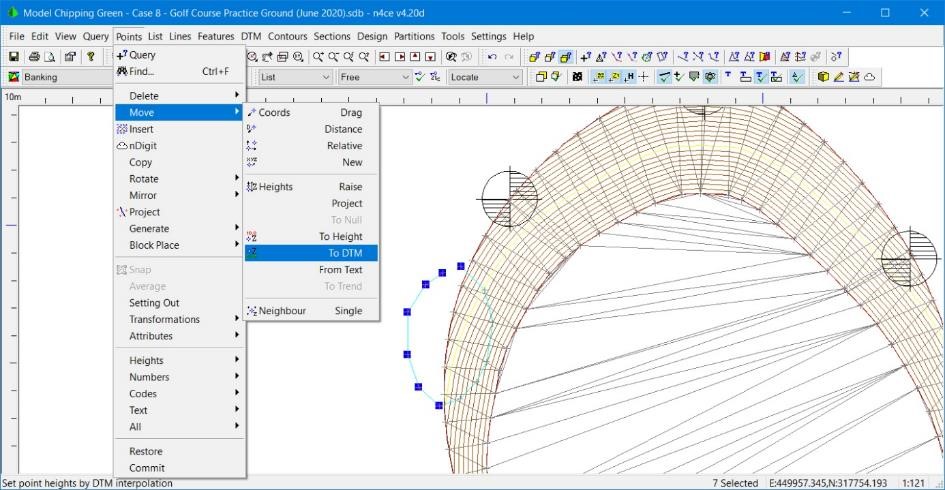The image size is (945, 490).
Task: Click the yellow pencil edit icon
Action: (839, 77)
